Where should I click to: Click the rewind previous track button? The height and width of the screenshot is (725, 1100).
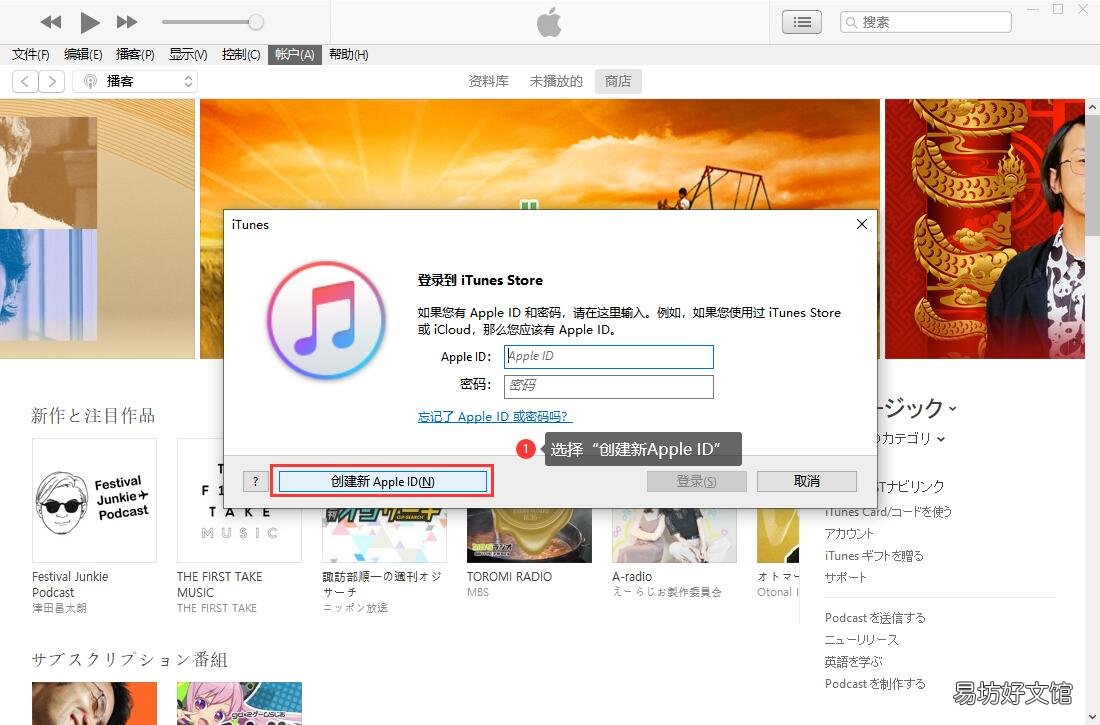pyautogui.click(x=51, y=22)
